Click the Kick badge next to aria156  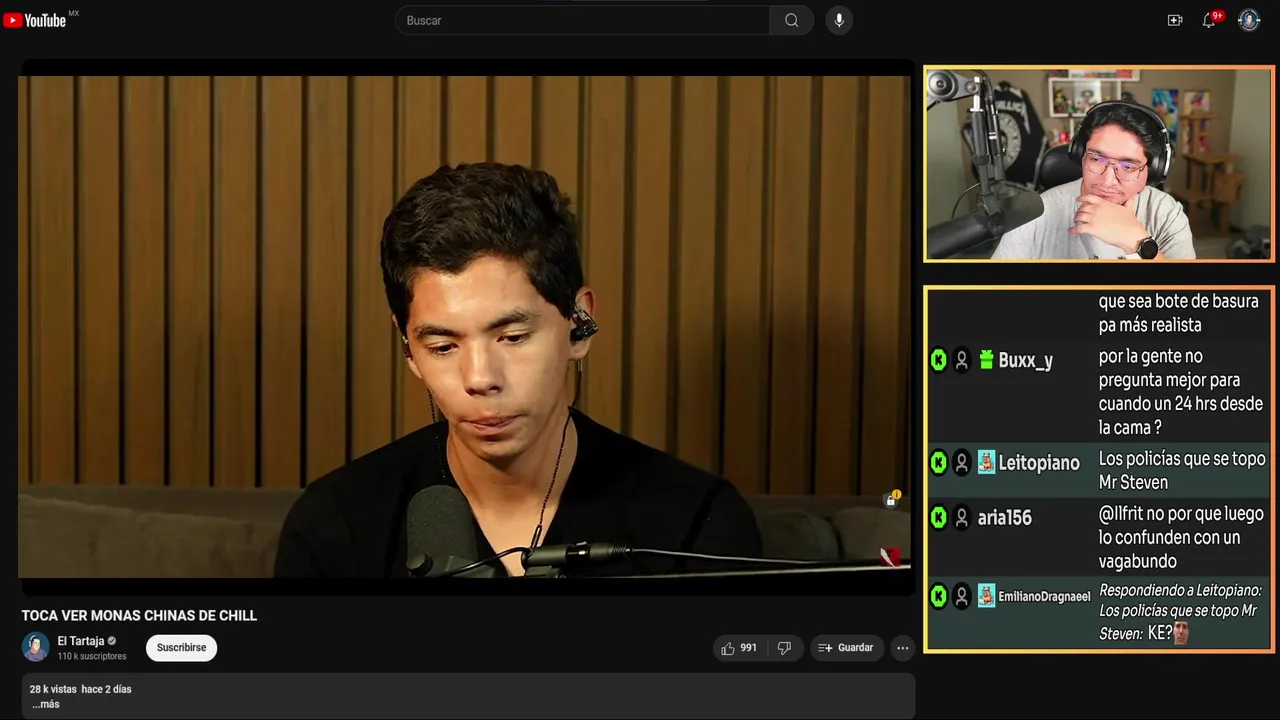[x=938, y=517]
